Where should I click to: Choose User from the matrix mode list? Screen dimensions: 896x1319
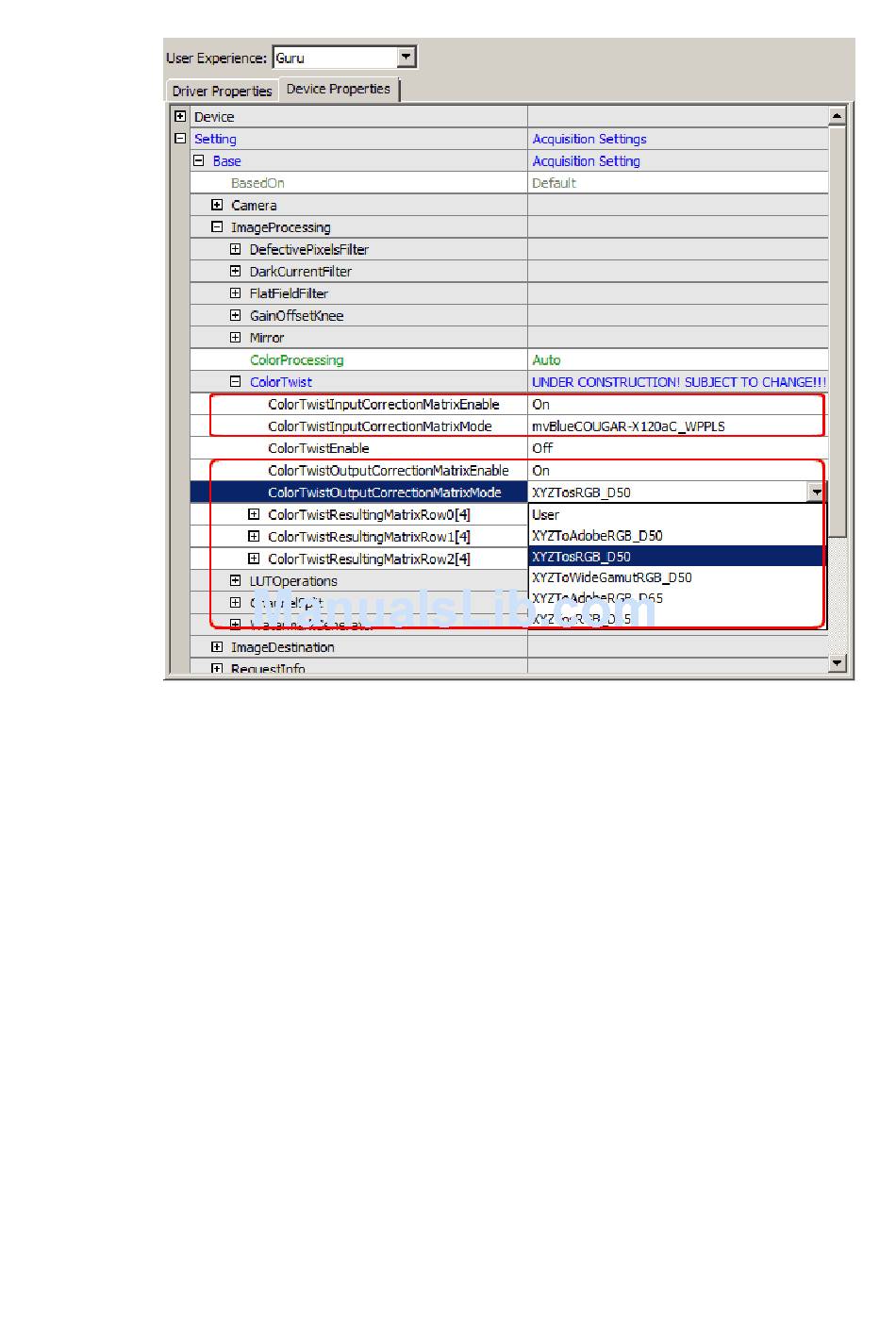coord(676,514)
